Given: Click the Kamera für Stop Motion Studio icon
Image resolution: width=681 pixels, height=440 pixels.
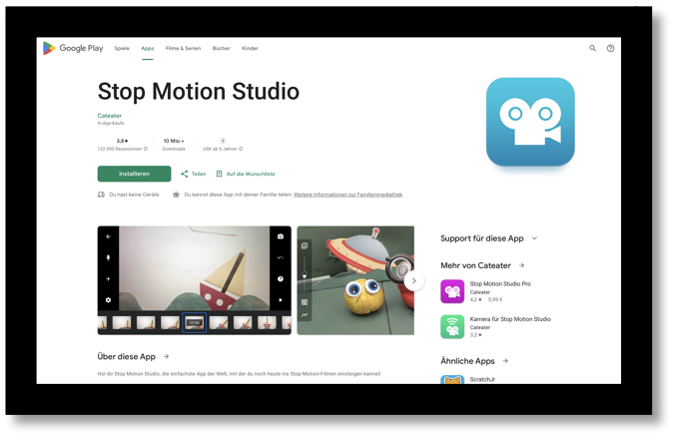Looking at the screenshot, I should point(452,327).
